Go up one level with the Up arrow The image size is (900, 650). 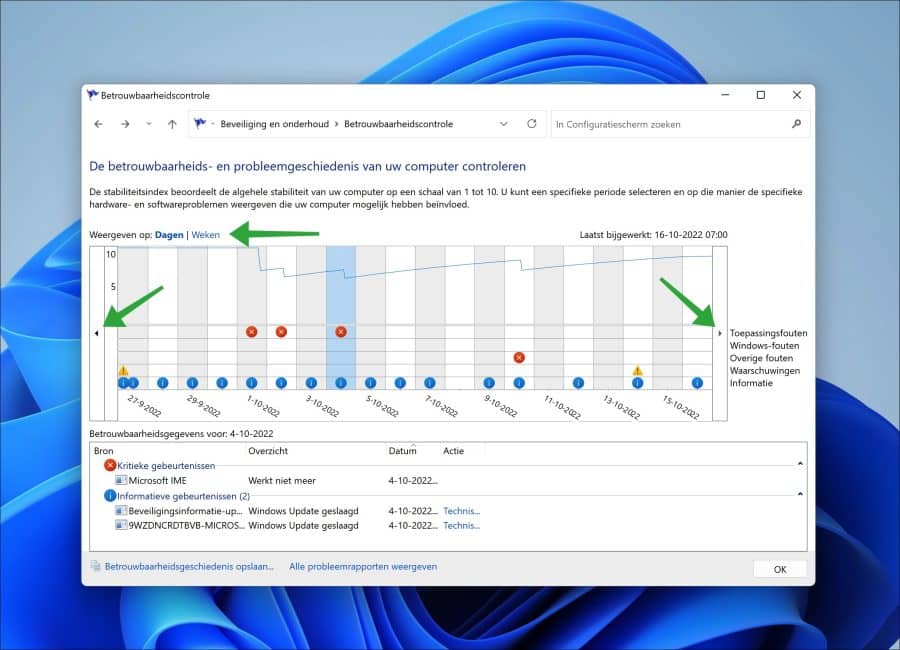[172, 124]
